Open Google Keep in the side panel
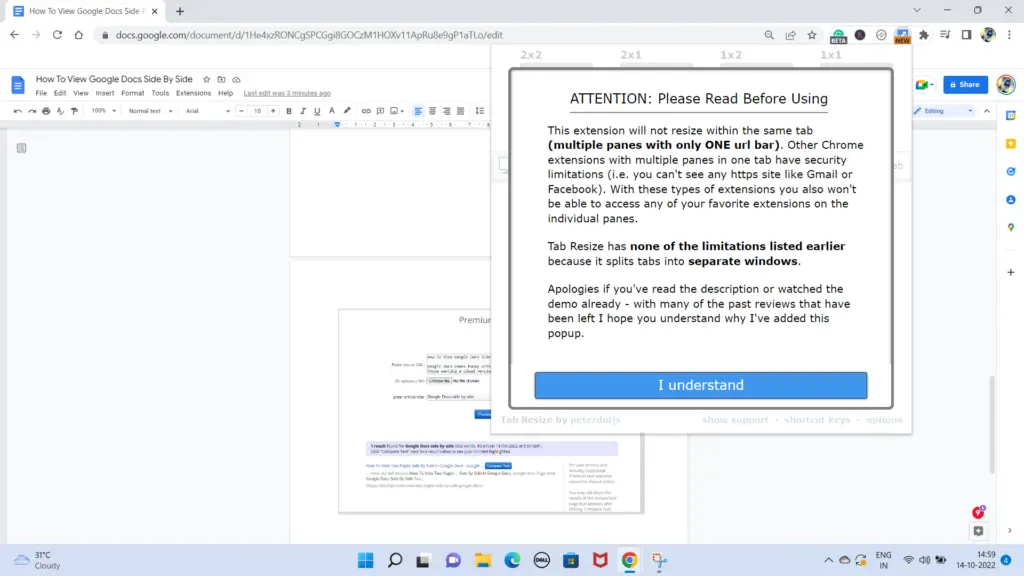Screen dimensions: 1024x576 [x=1011, y=144]
